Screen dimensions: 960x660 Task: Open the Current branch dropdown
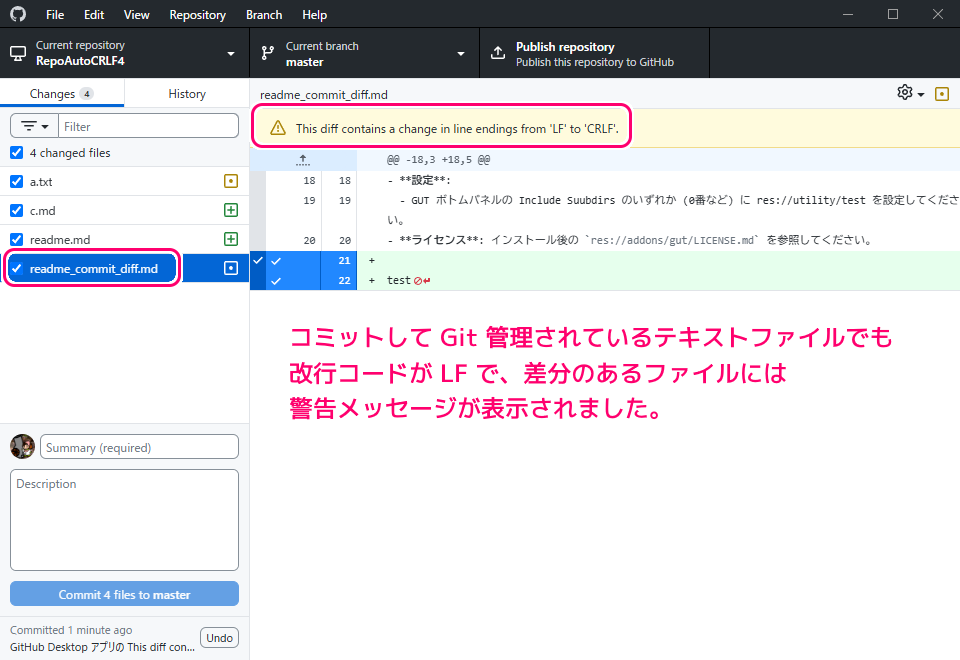coord(364,53)
